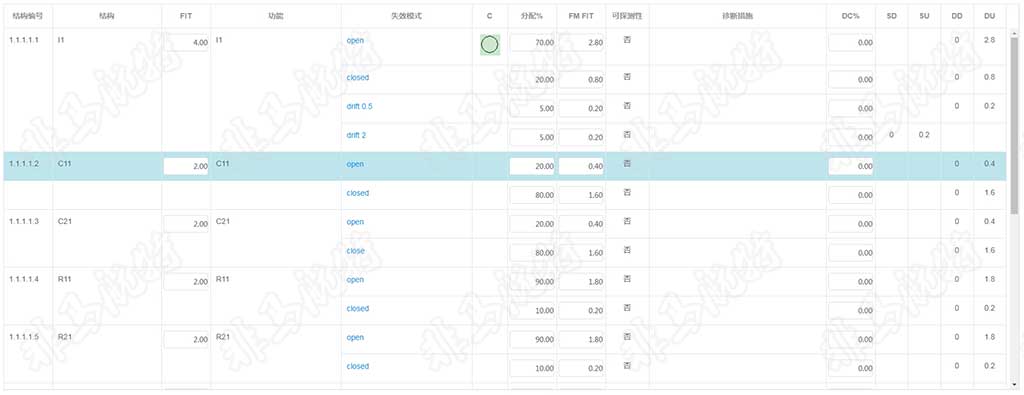Click the FM FIT 1.80 field for R11 open
The image size is (1024, 395).
tap(581, 281)
